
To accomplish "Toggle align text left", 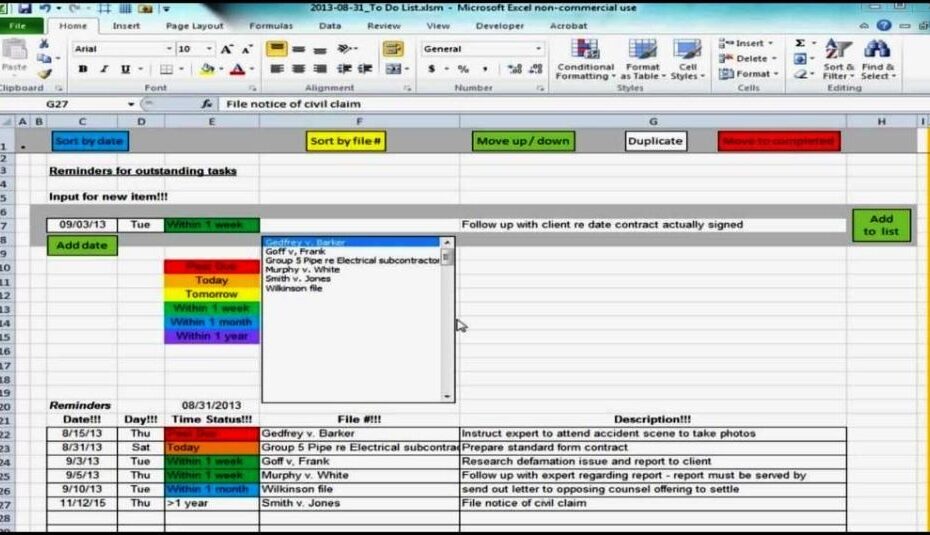I will click(276, 69).
